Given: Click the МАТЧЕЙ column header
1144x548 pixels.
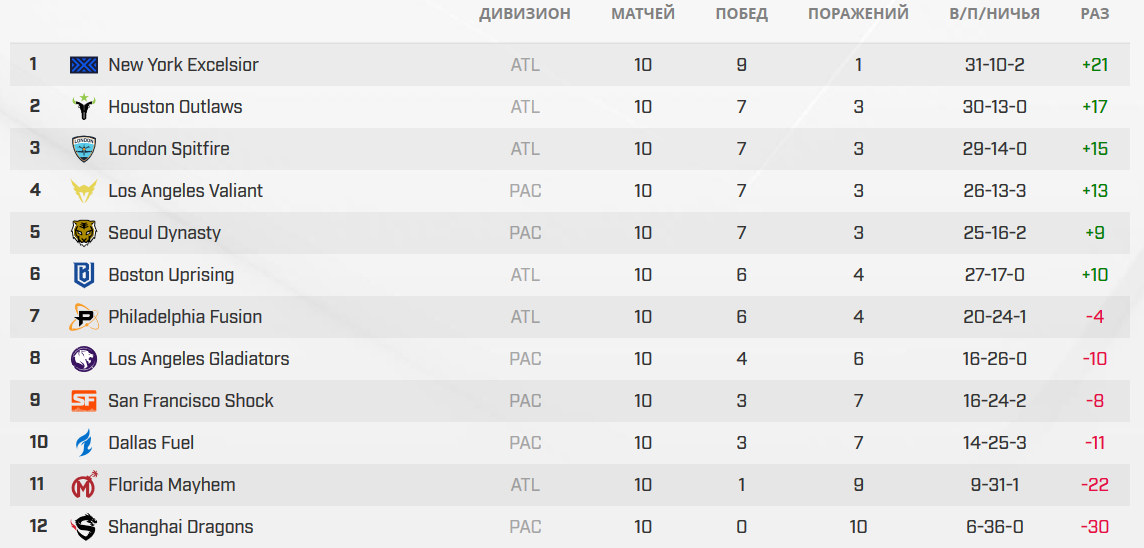Looking at the screenshot, I should click(x=643, y=14).
